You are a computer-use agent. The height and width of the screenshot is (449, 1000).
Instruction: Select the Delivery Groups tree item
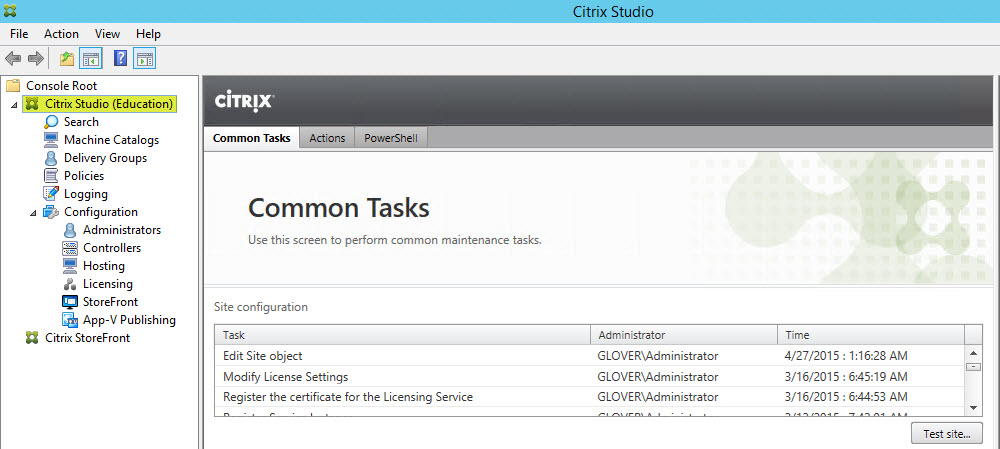[x=105, y=158]
